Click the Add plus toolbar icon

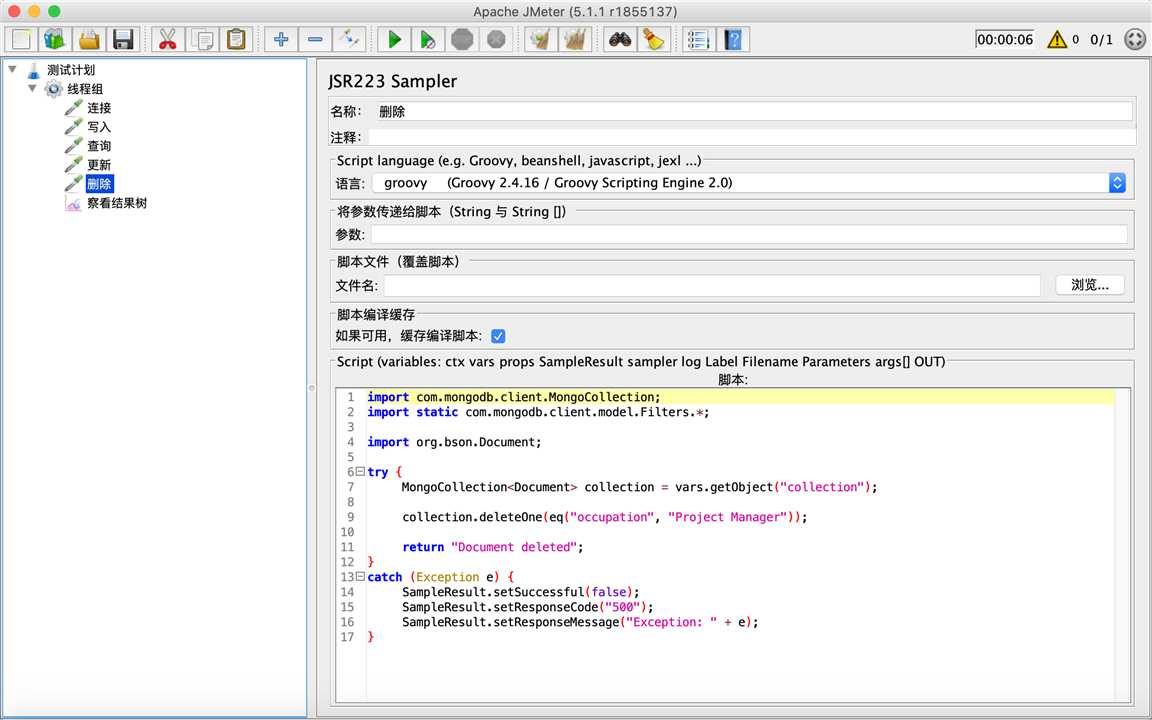click(281, 39)
